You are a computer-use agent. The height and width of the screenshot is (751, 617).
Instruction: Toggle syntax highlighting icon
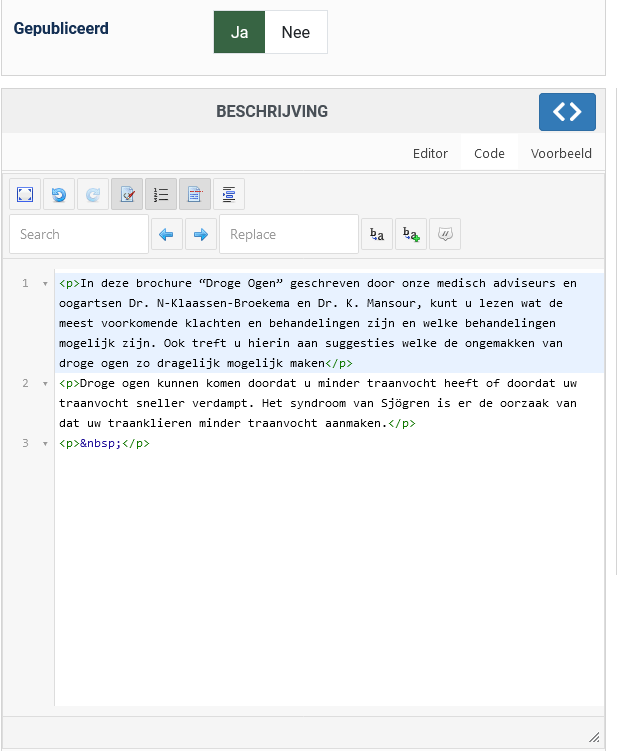(127, 194)
